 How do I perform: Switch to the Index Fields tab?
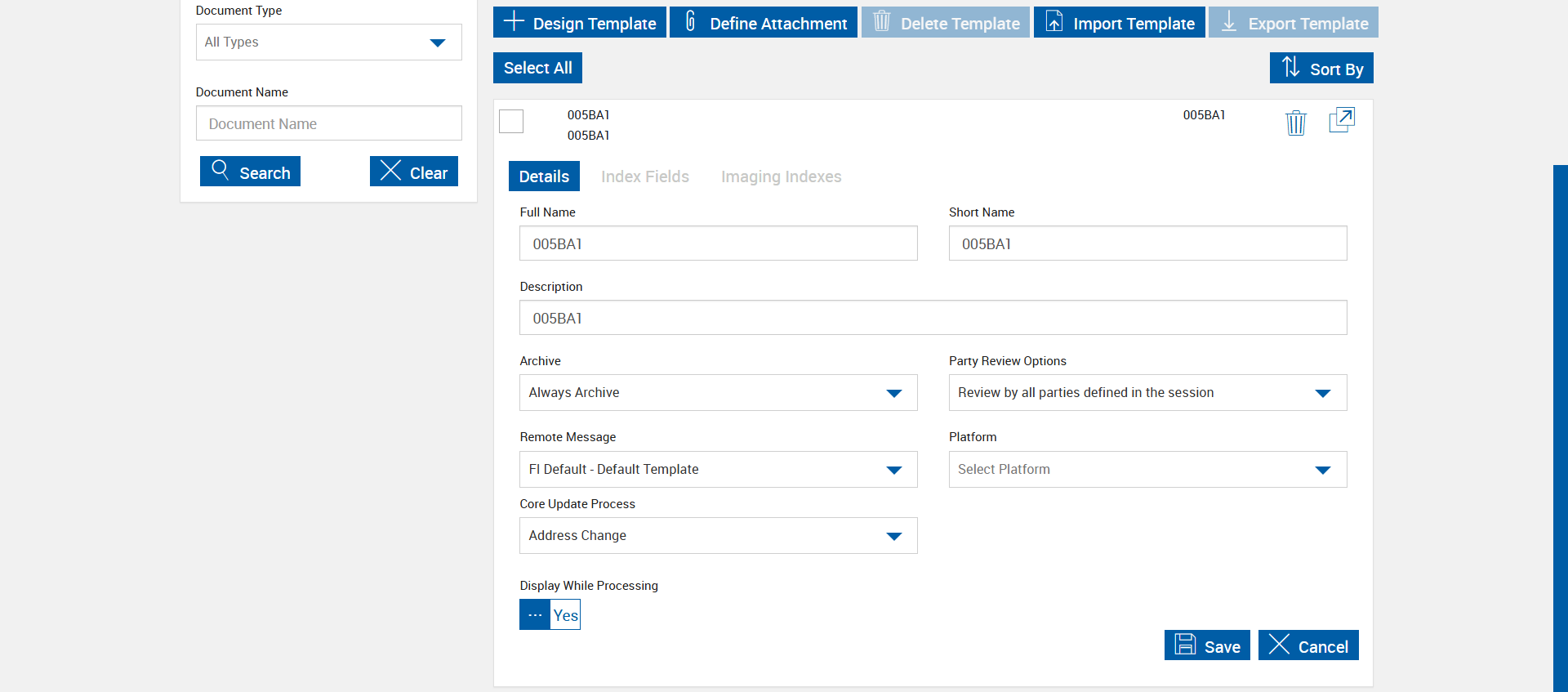644,176
